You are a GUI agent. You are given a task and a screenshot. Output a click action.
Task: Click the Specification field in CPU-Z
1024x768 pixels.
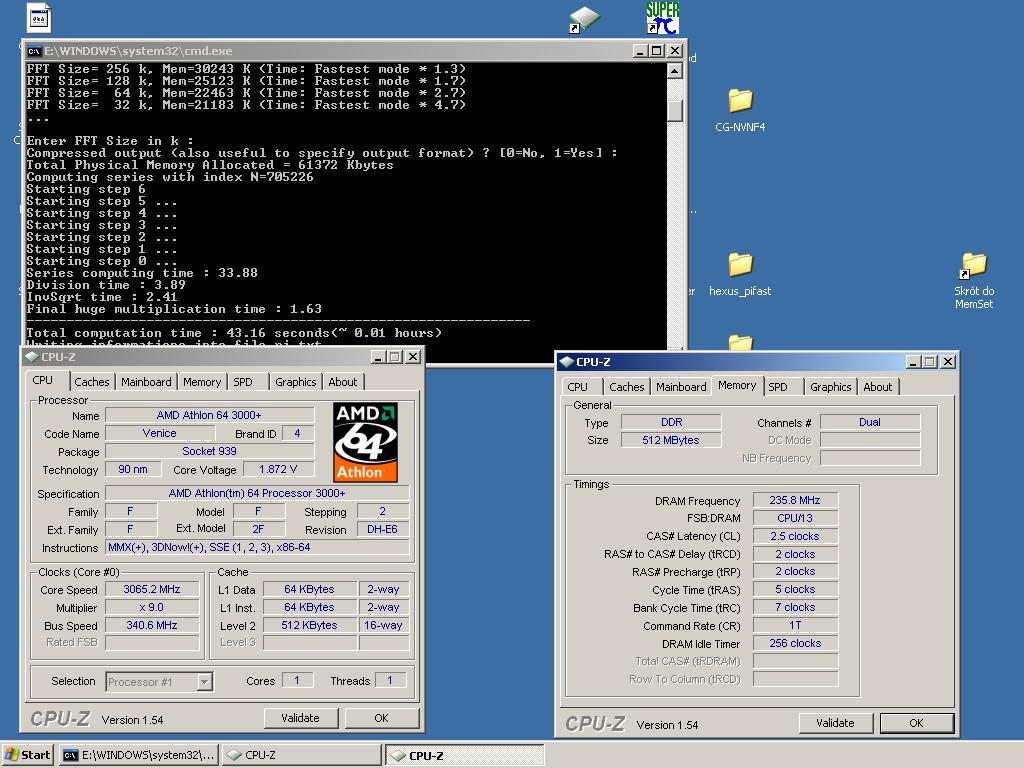click(257, 493)
